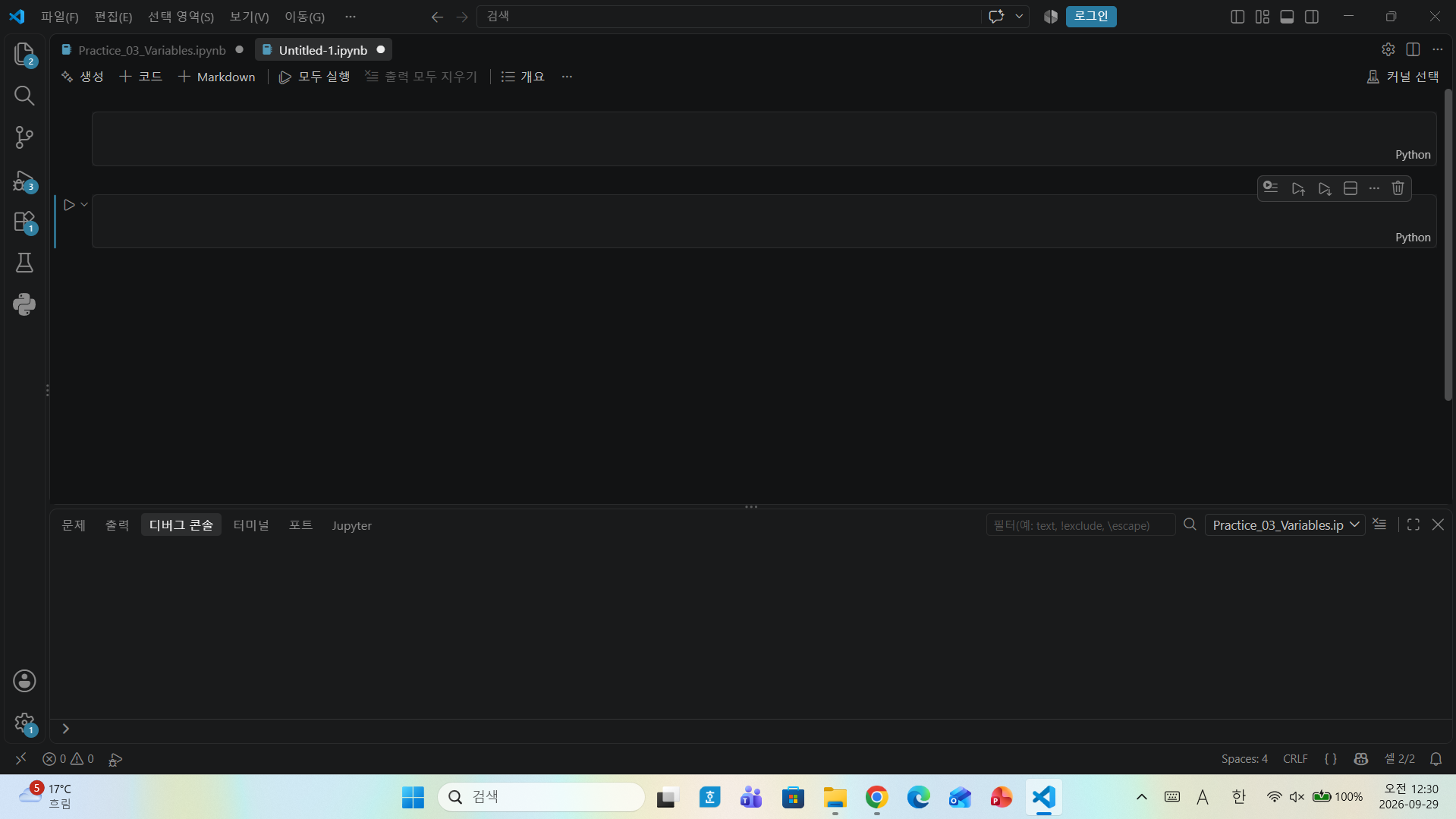Viewport: 1456px width, 819px height.
Task: Clear the debug console output
Action: point(1379,524)
